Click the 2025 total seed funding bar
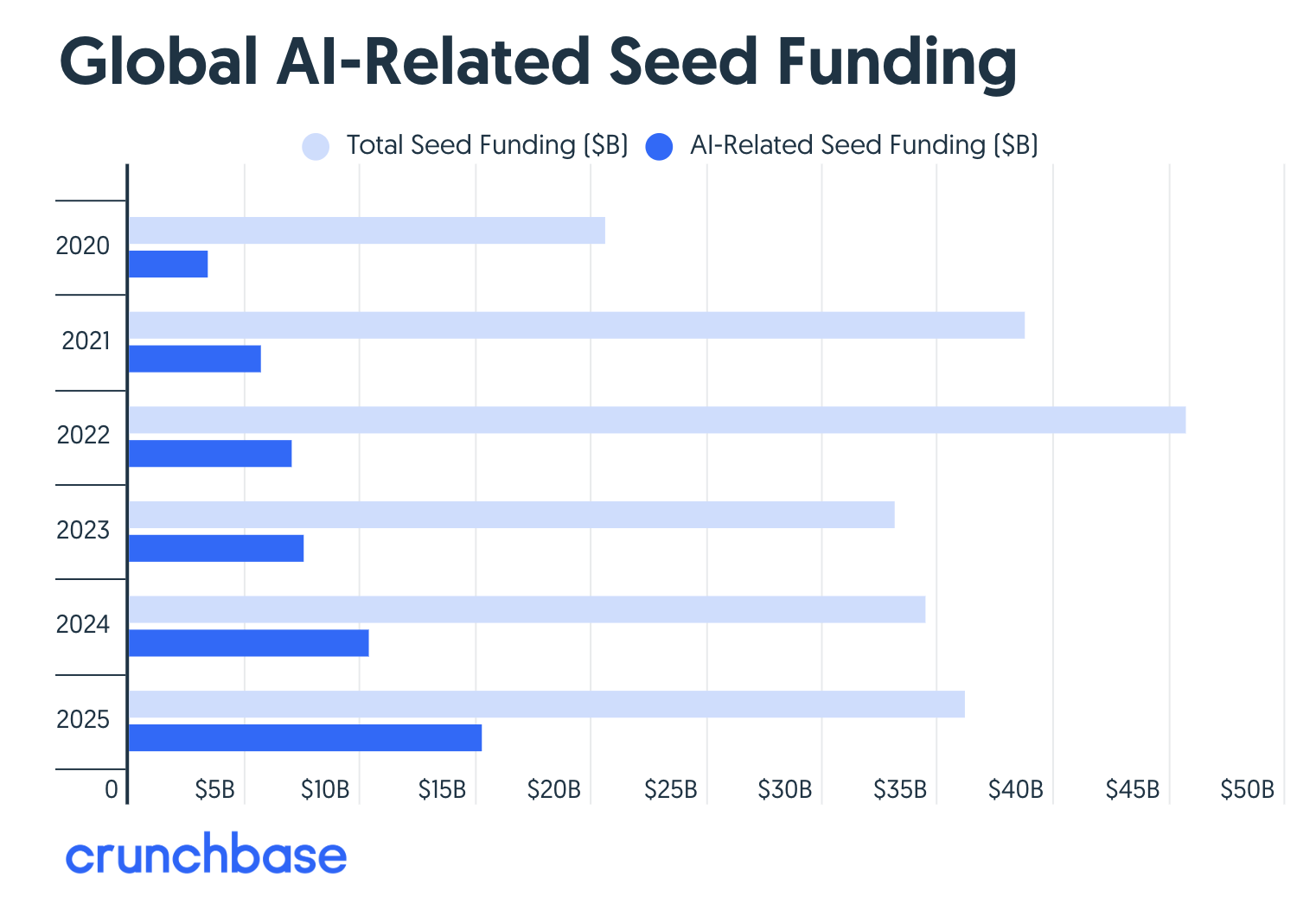 click(546, 705)
